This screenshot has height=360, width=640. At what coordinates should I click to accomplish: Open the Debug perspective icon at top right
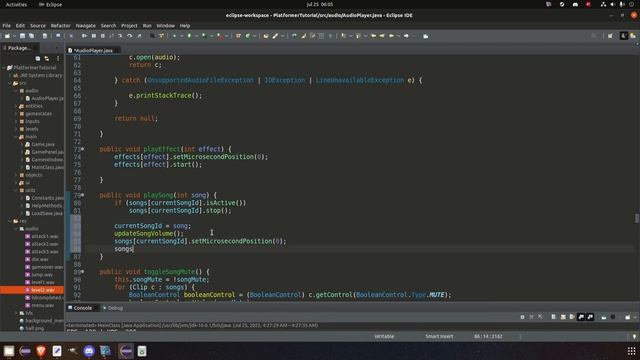[x=633, y=36]
